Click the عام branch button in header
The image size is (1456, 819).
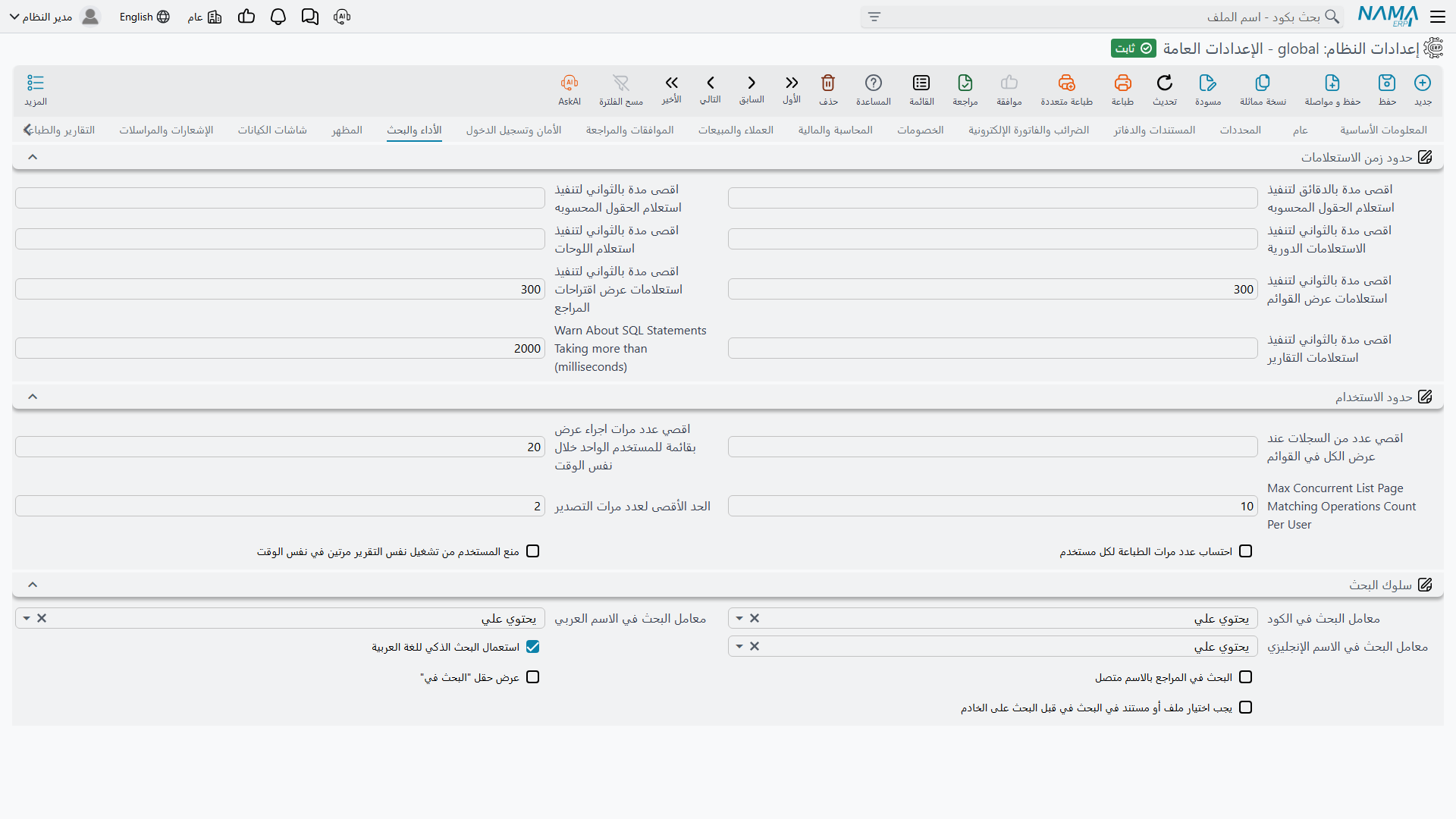(205, 17)
